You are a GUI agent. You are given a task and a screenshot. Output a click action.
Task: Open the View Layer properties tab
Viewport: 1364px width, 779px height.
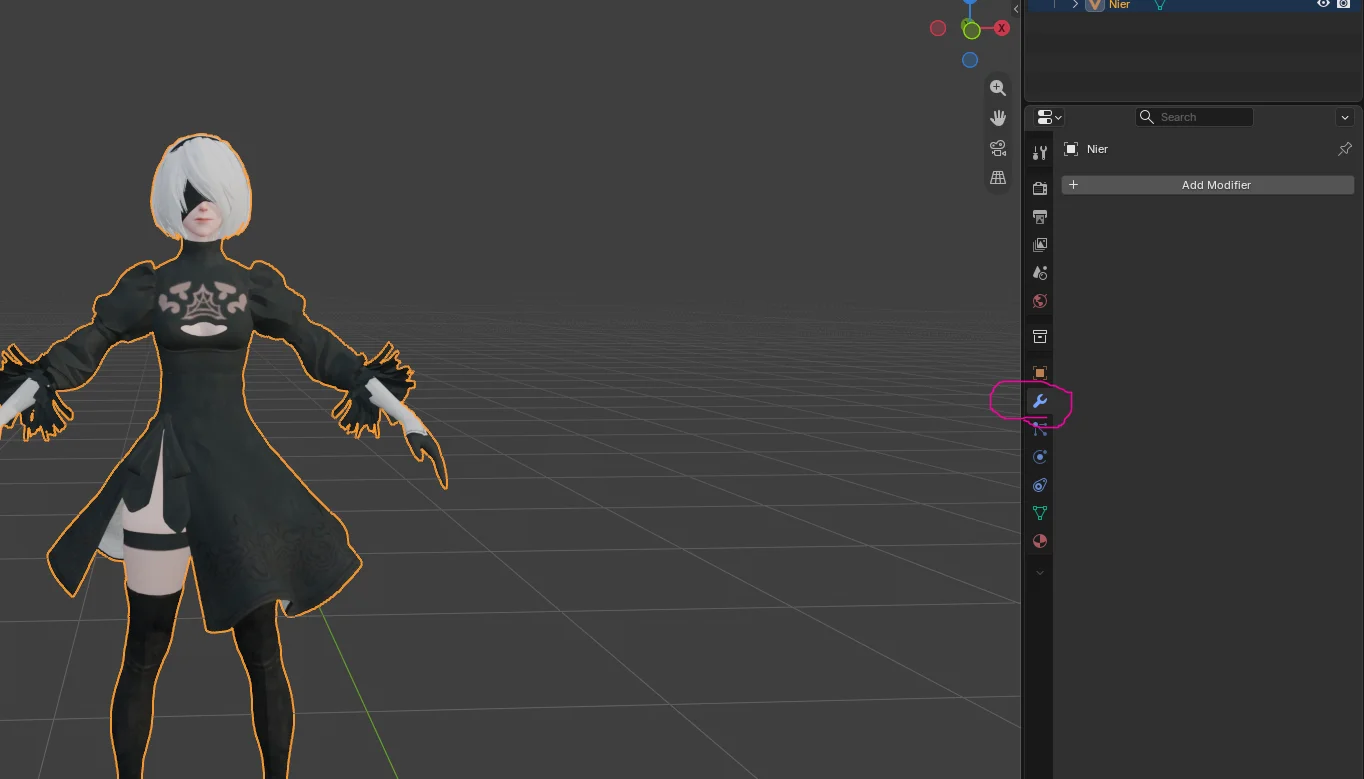pyautogui.click(x=1040, y=244)
